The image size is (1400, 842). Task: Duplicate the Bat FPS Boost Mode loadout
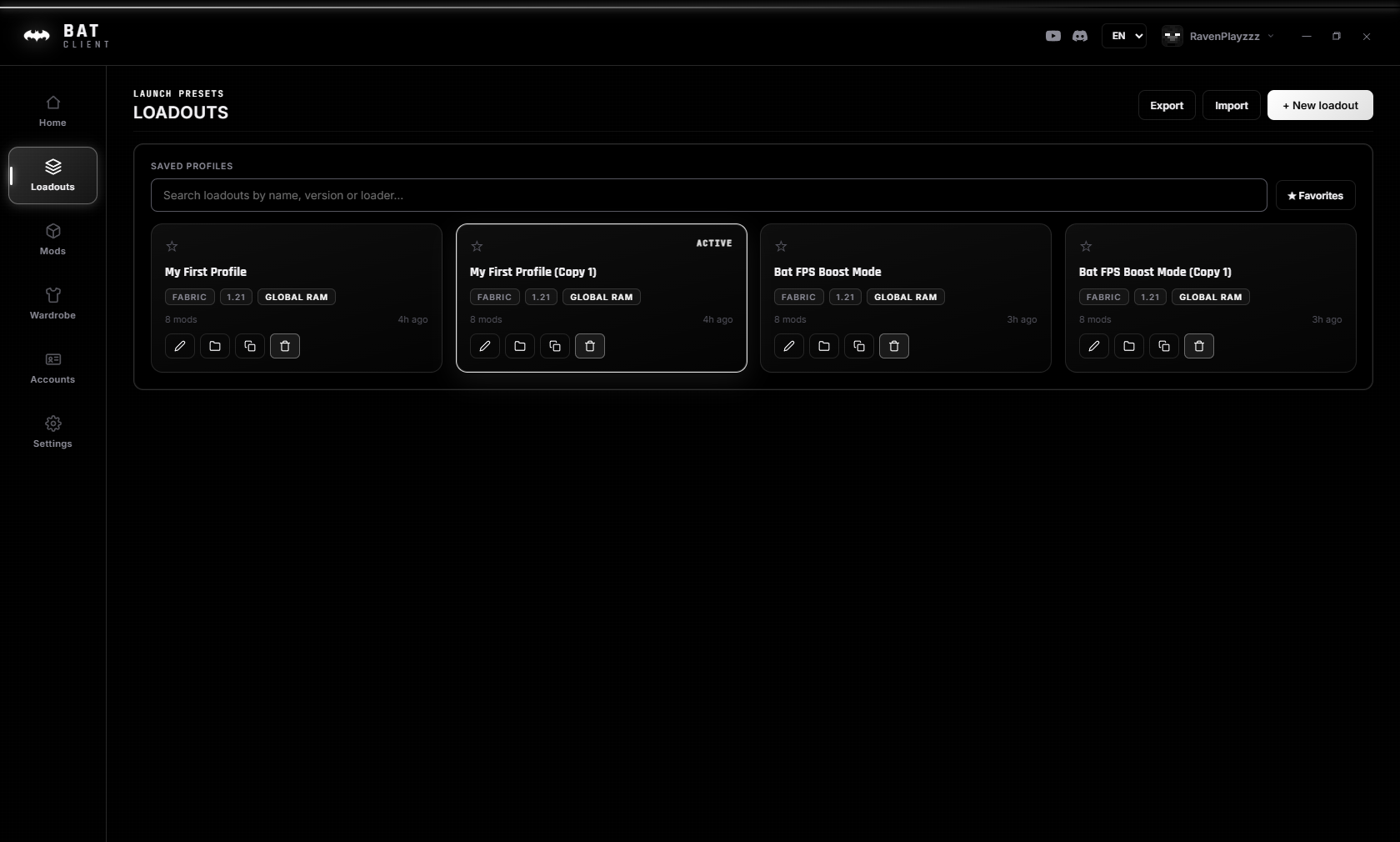(859, 346)
